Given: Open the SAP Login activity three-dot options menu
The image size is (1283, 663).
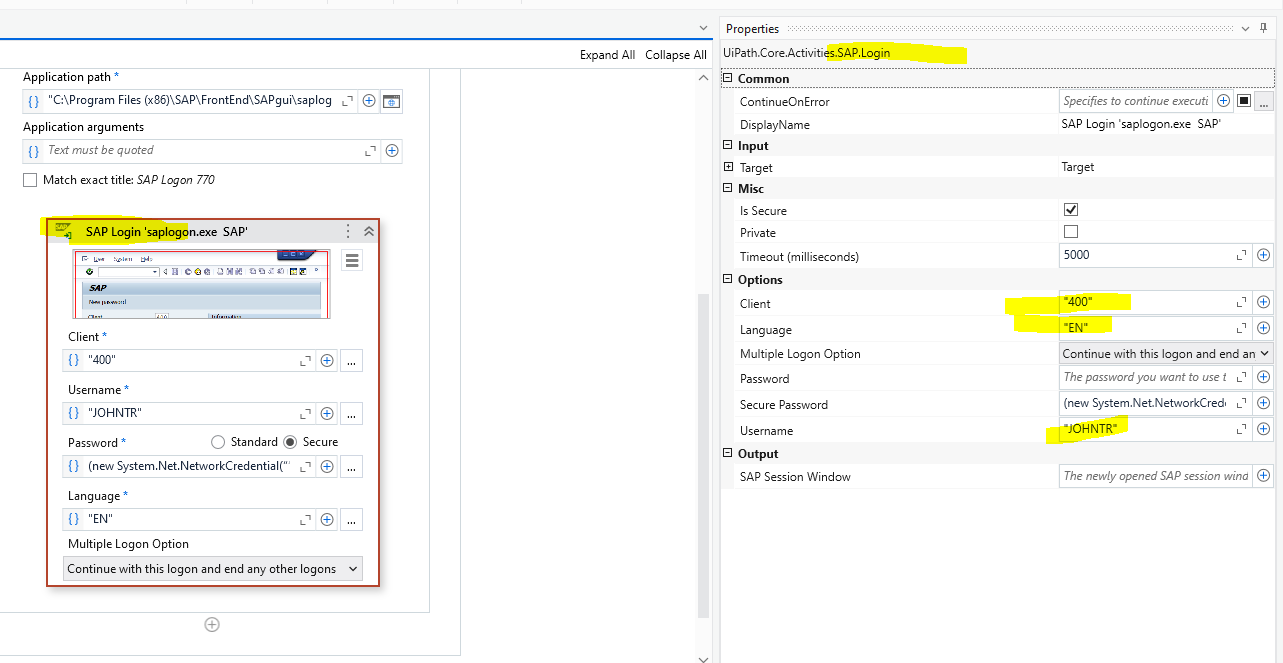Looking at the screenshot, I should pos(348,231).
